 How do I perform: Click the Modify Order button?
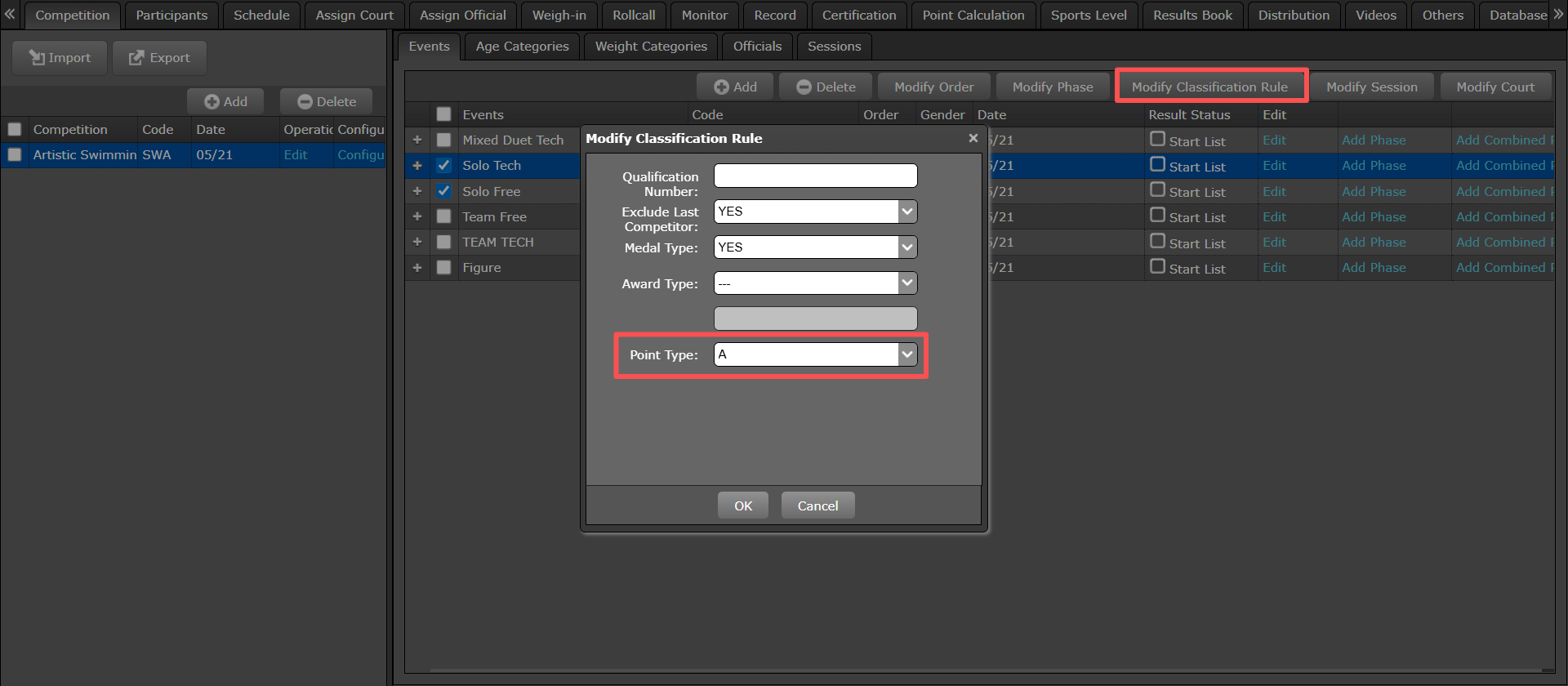934,87
